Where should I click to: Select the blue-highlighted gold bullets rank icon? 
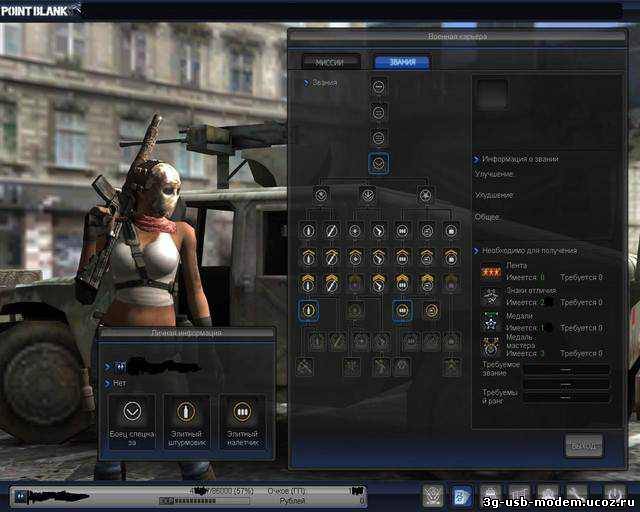pos(402,311)
